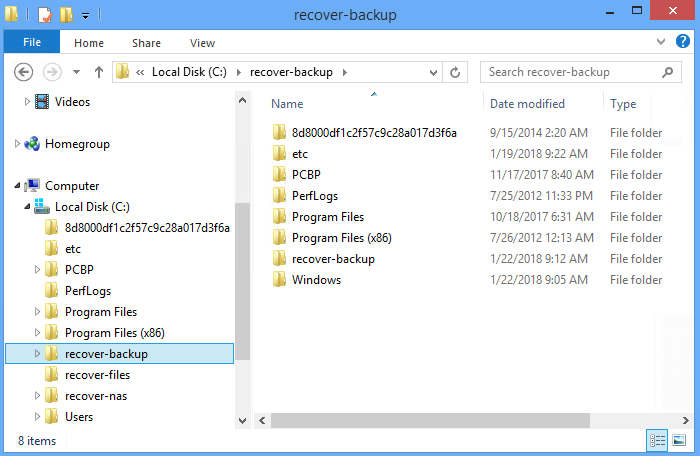Click the Back navigation arrow
Image resolution: width=700 pixels, height=456 pixels.
23,72
